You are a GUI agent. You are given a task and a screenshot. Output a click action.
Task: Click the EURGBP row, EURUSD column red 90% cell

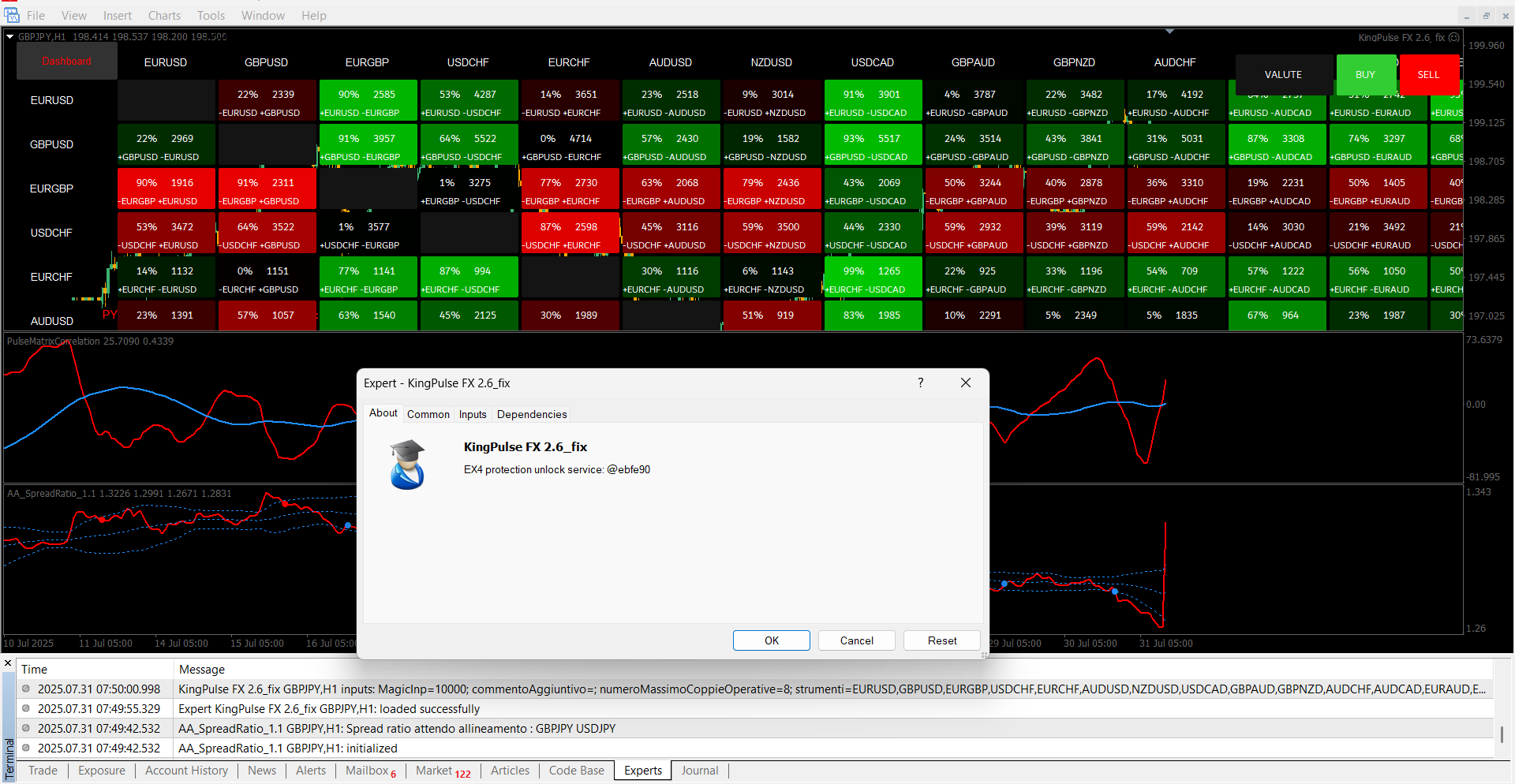coord(166,189)
